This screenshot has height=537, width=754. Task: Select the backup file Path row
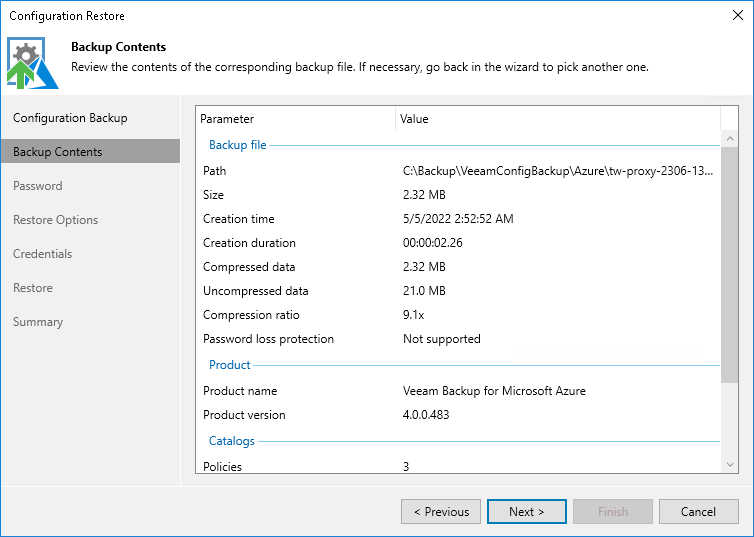click(457, 171)
